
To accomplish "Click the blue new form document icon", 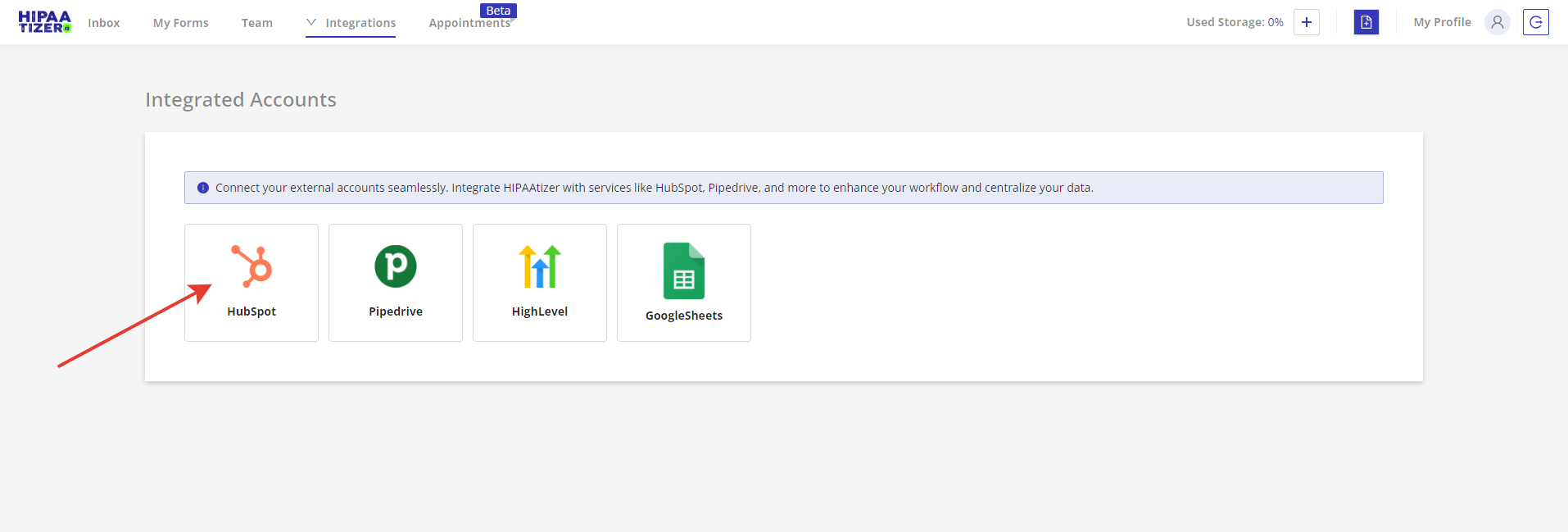I will point(1366,22).
